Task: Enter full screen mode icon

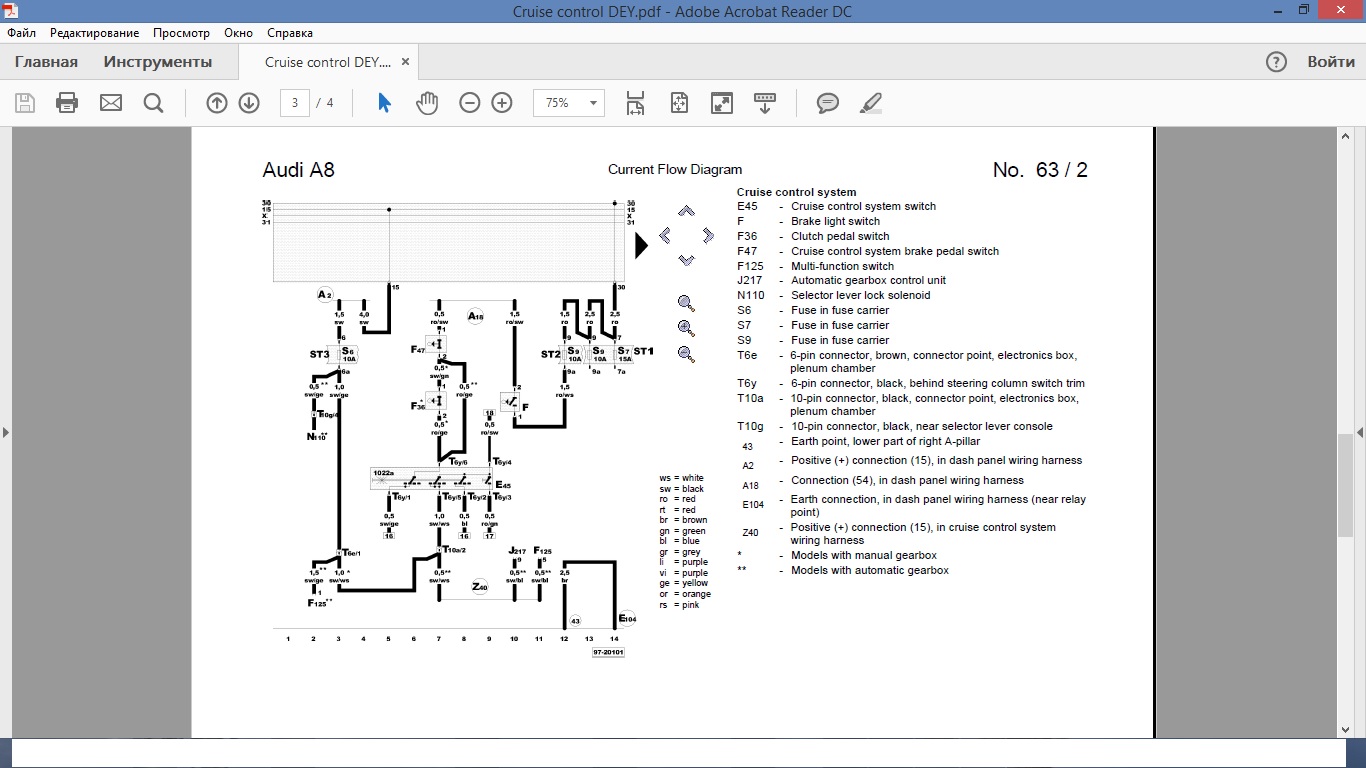Action: point(721,103)
